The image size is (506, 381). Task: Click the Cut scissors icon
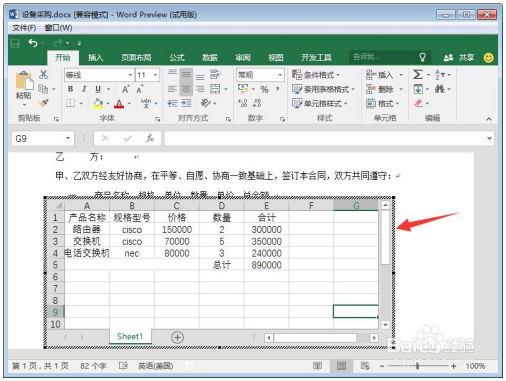click(43, 74)
